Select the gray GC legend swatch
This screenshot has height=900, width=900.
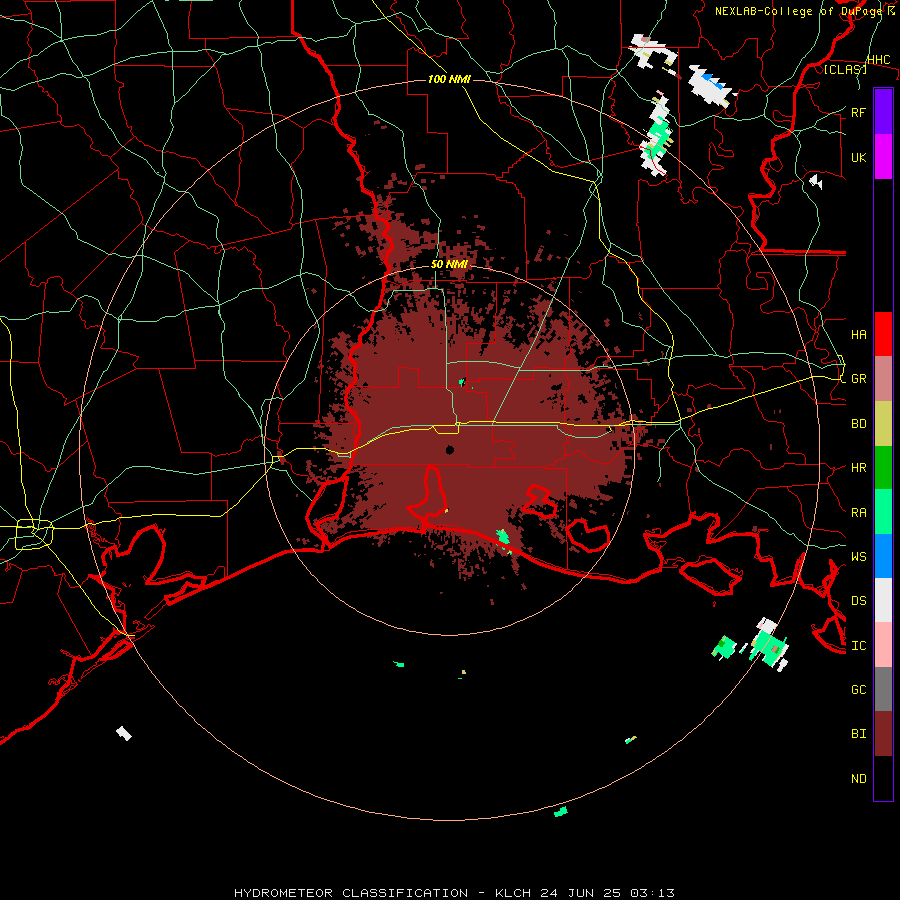[883, 689]
